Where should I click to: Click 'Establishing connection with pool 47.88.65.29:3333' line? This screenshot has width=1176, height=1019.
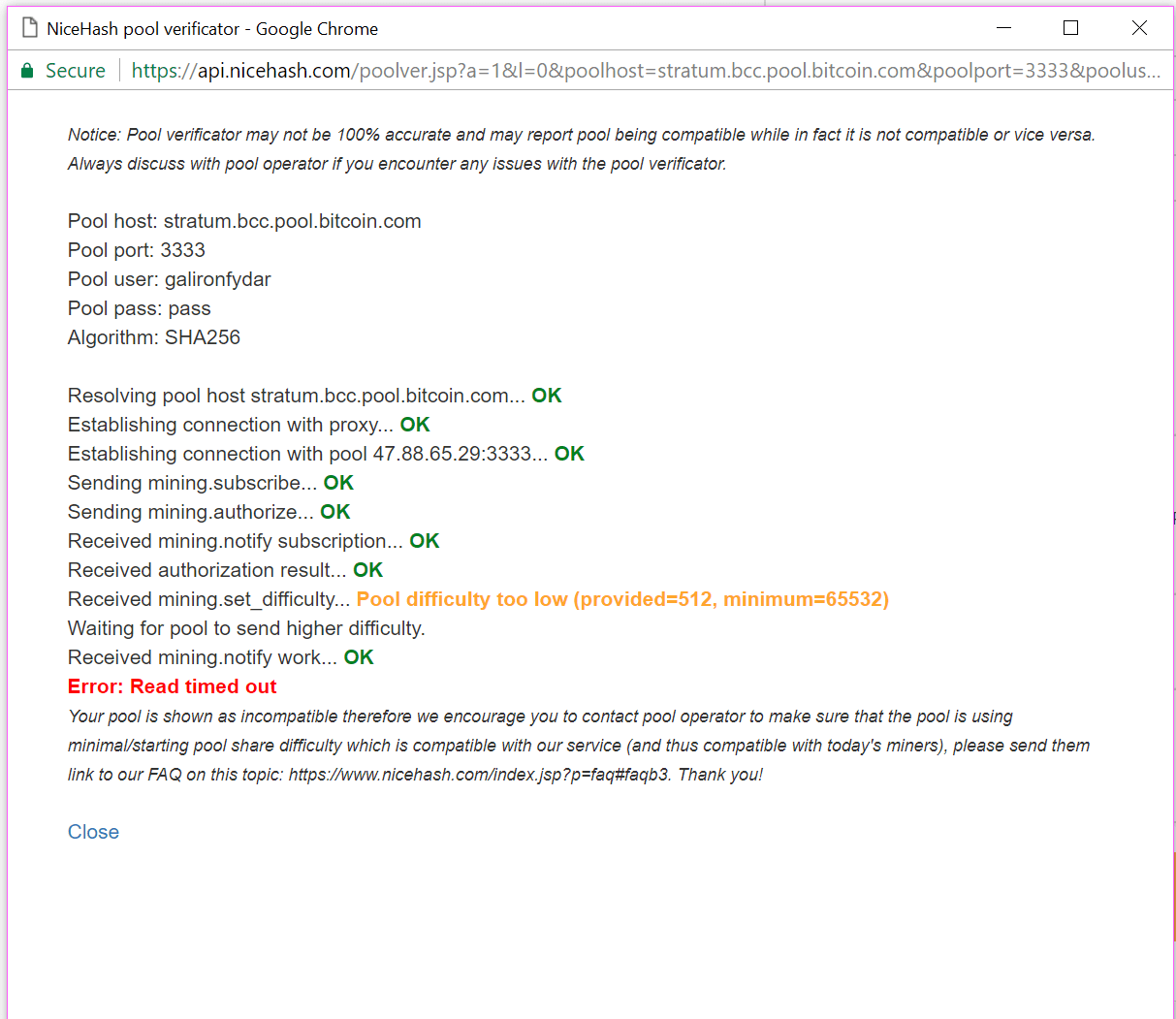click(x=327, y=454)
